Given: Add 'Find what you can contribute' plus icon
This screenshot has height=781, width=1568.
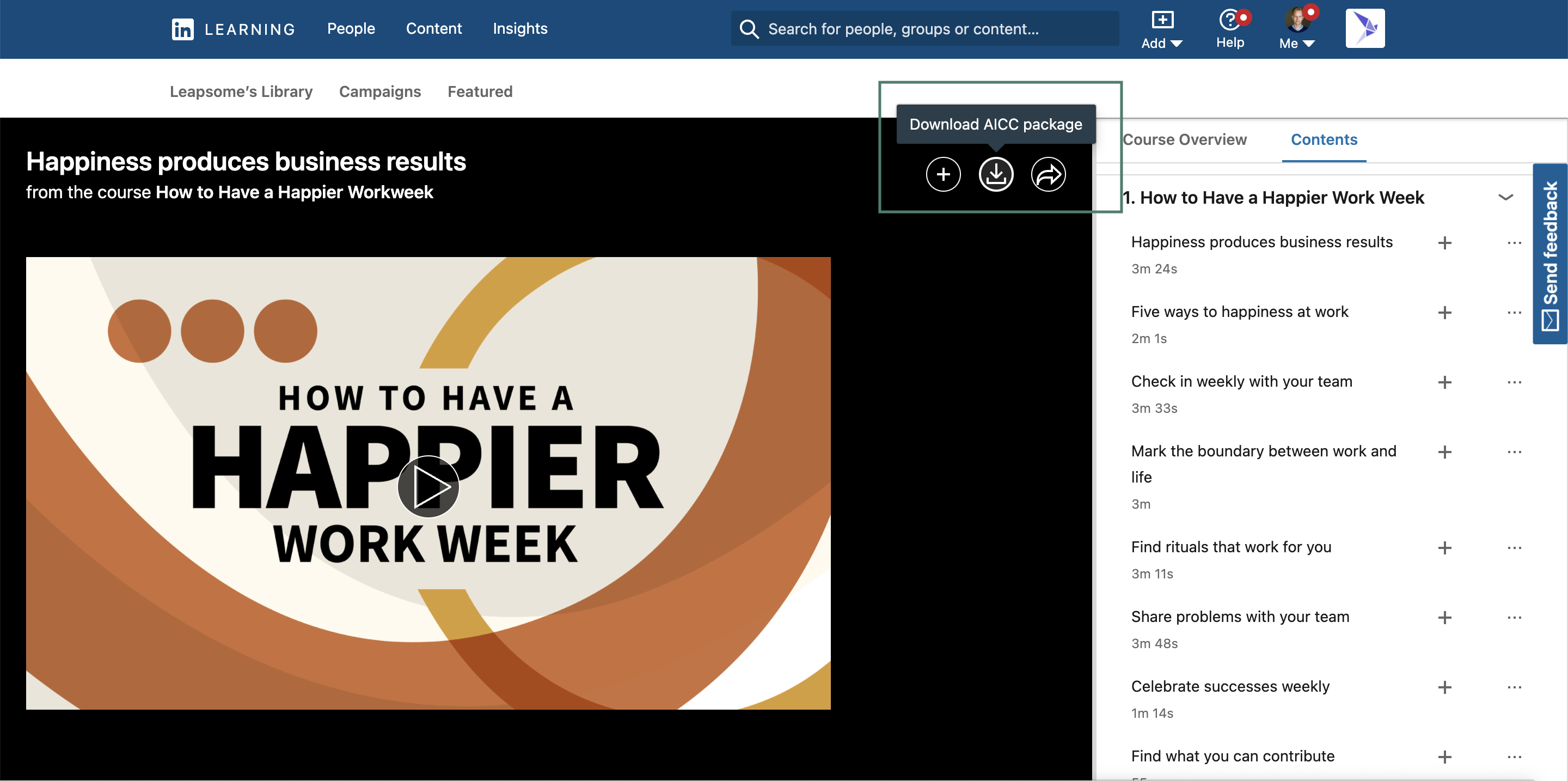Looking at the screenshot, I should [1444, 756].
